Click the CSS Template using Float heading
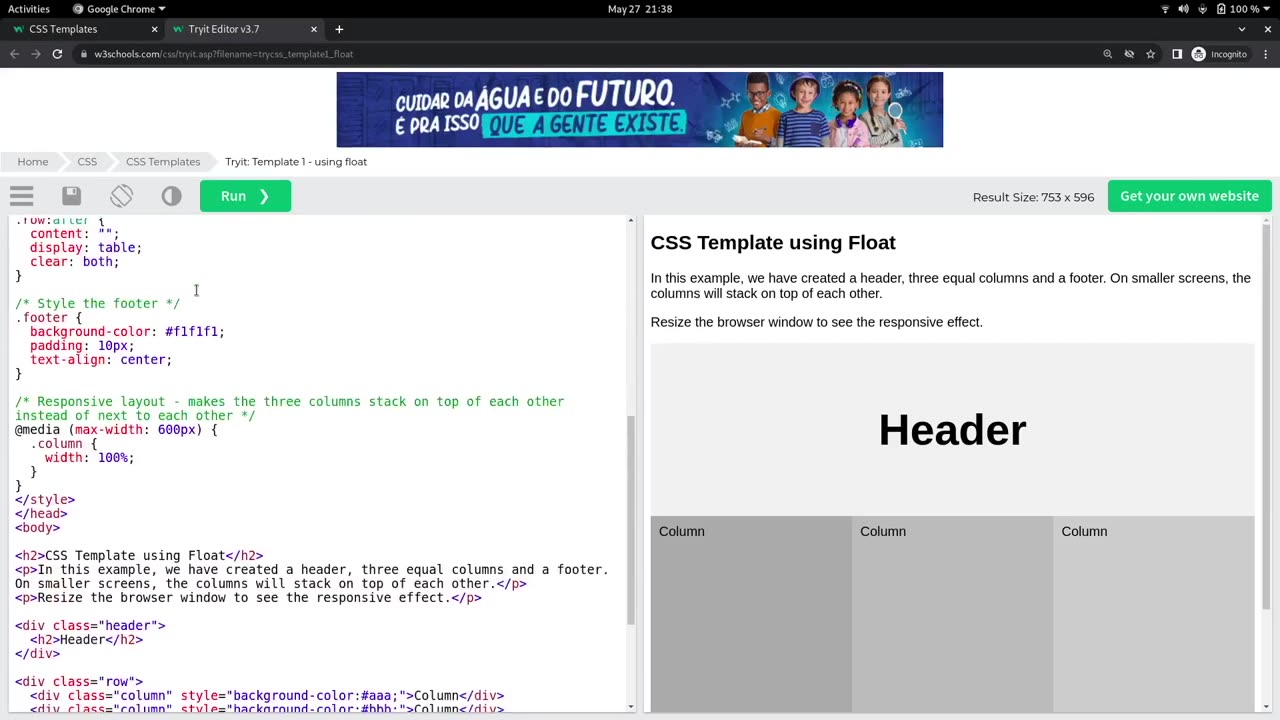Viewport: 1280px width, 720px height. point(773,242)
